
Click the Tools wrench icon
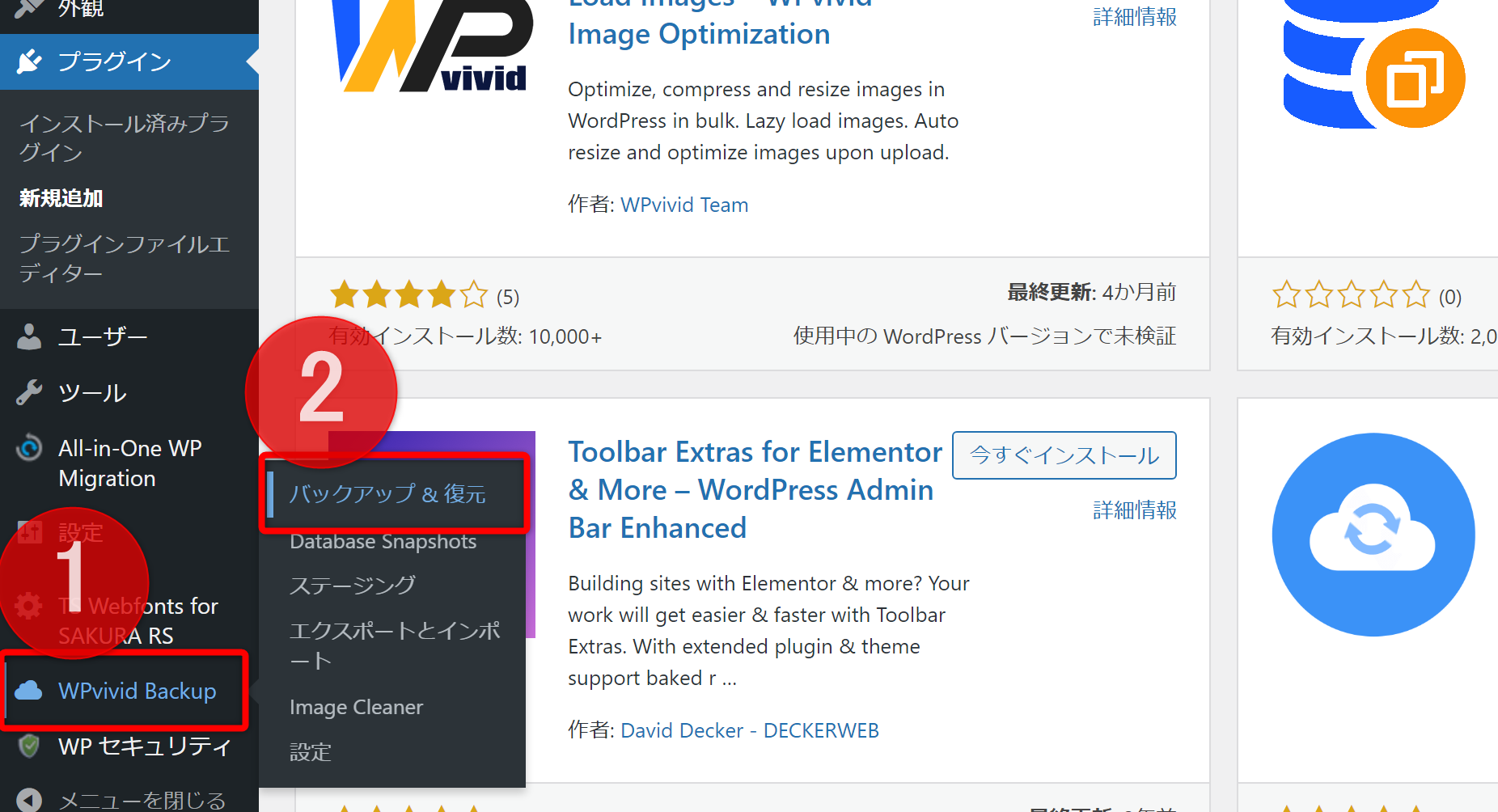(29, 393)
